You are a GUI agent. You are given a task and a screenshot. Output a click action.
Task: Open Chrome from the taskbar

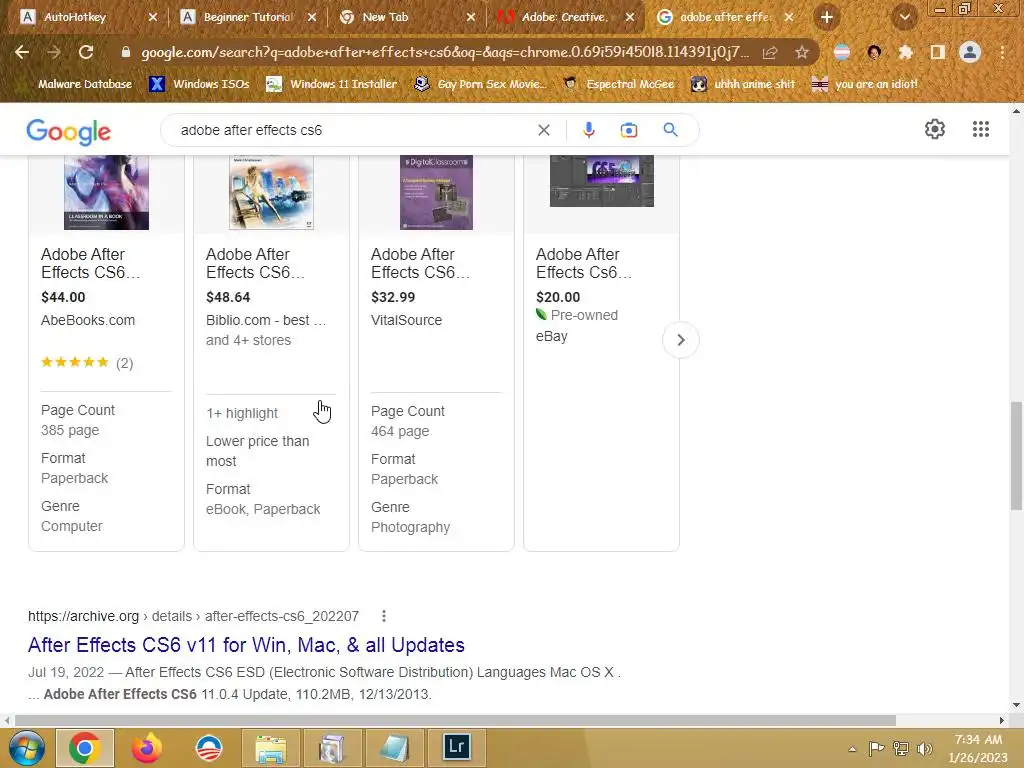point(85,748)
